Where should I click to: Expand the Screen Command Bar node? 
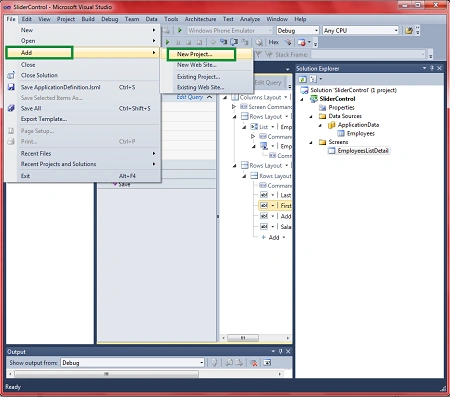(x=234, y=107)
